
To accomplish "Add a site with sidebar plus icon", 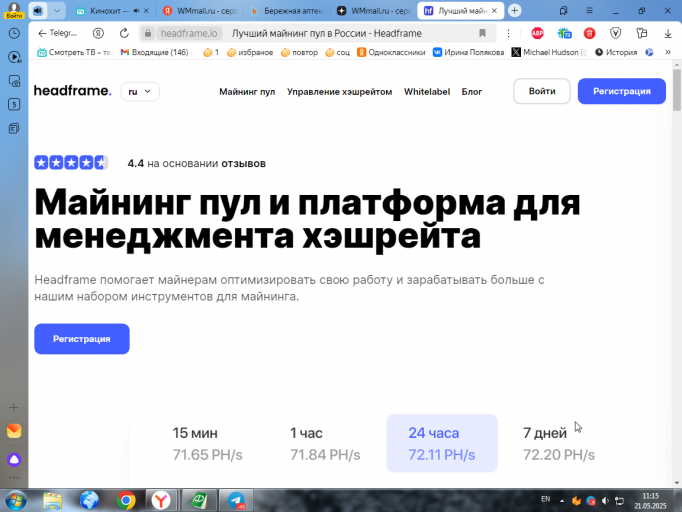I will point(14,408).
